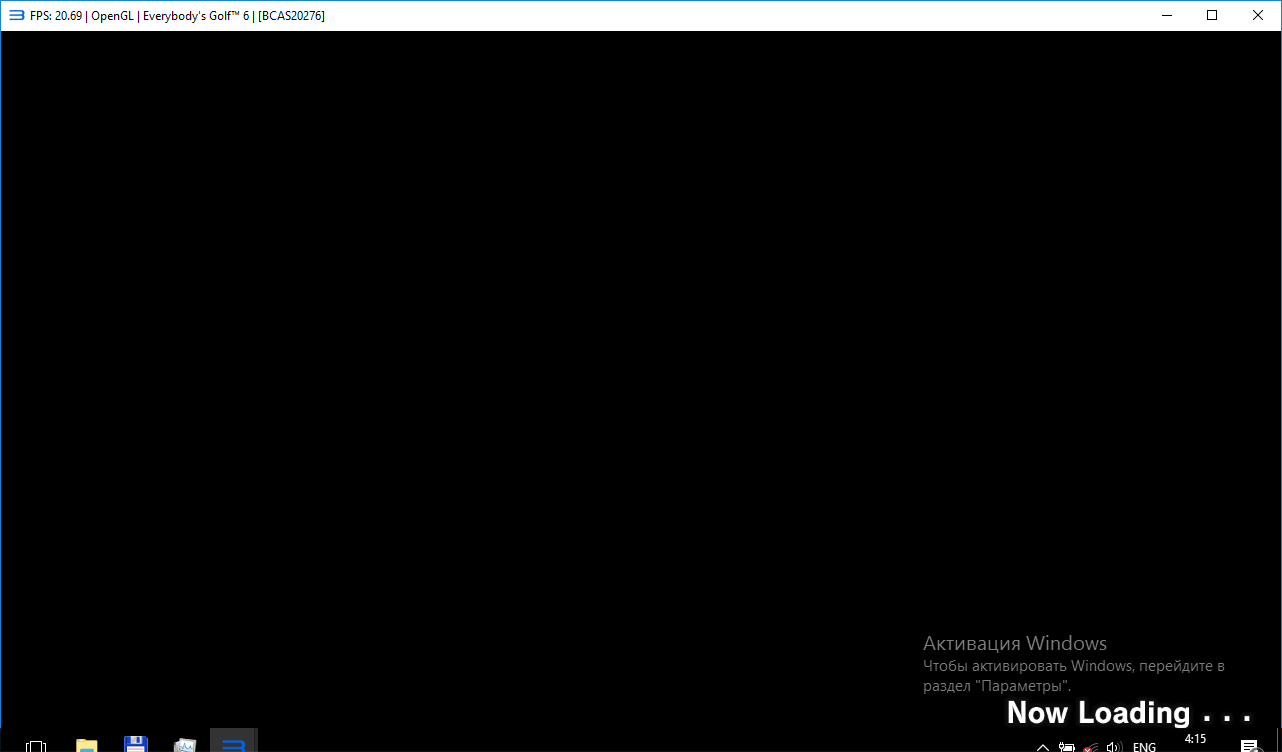Open Task View on the taskbar
The width and height of the screenshot is (1282, 752).
click(x=36, y=745)
